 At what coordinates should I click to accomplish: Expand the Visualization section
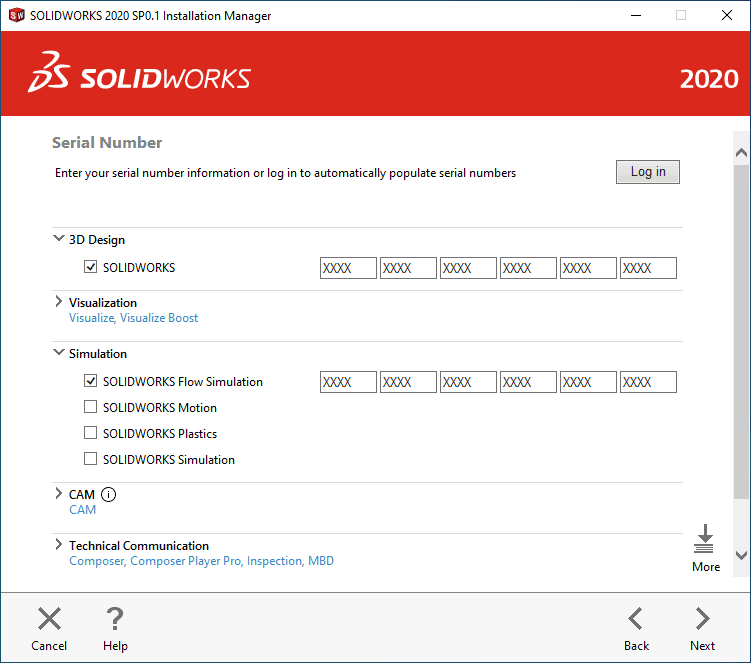point(58,302)
